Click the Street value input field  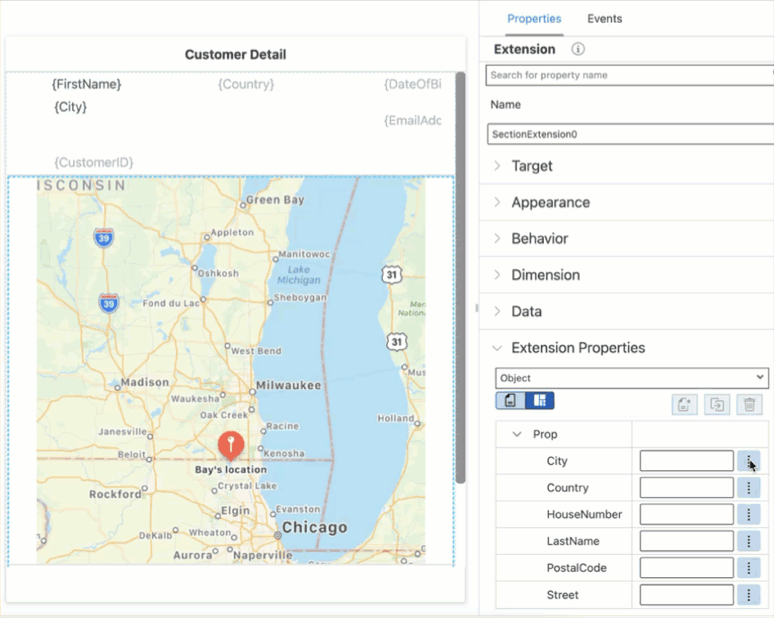686,595
